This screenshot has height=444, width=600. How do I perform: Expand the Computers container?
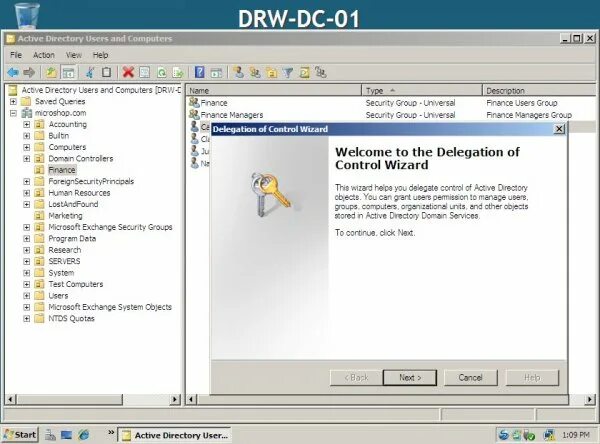pos(26,147)
